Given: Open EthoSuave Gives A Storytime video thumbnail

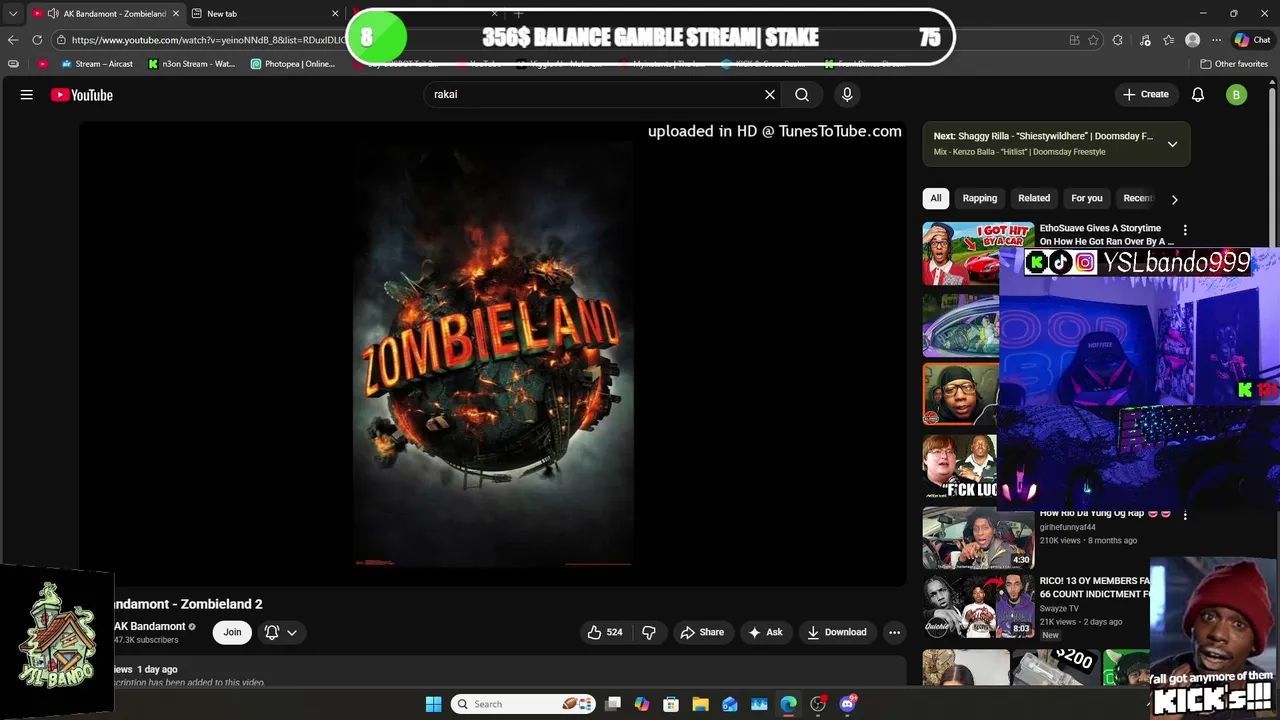Looking at the screenshot, I should point(978,253).
